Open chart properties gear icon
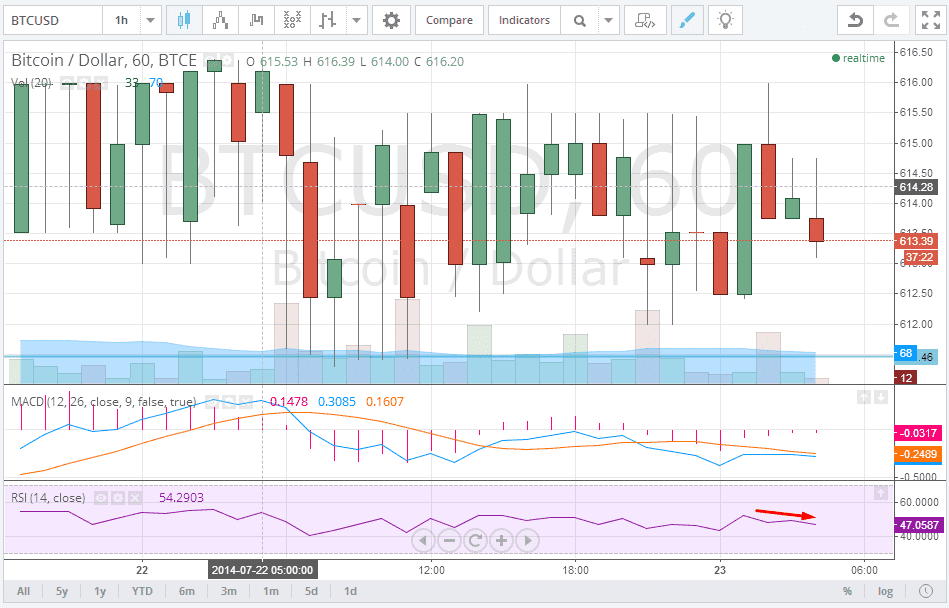Image resolution: width=949 pixels, height=608 pixels. (x=391, y=20)
